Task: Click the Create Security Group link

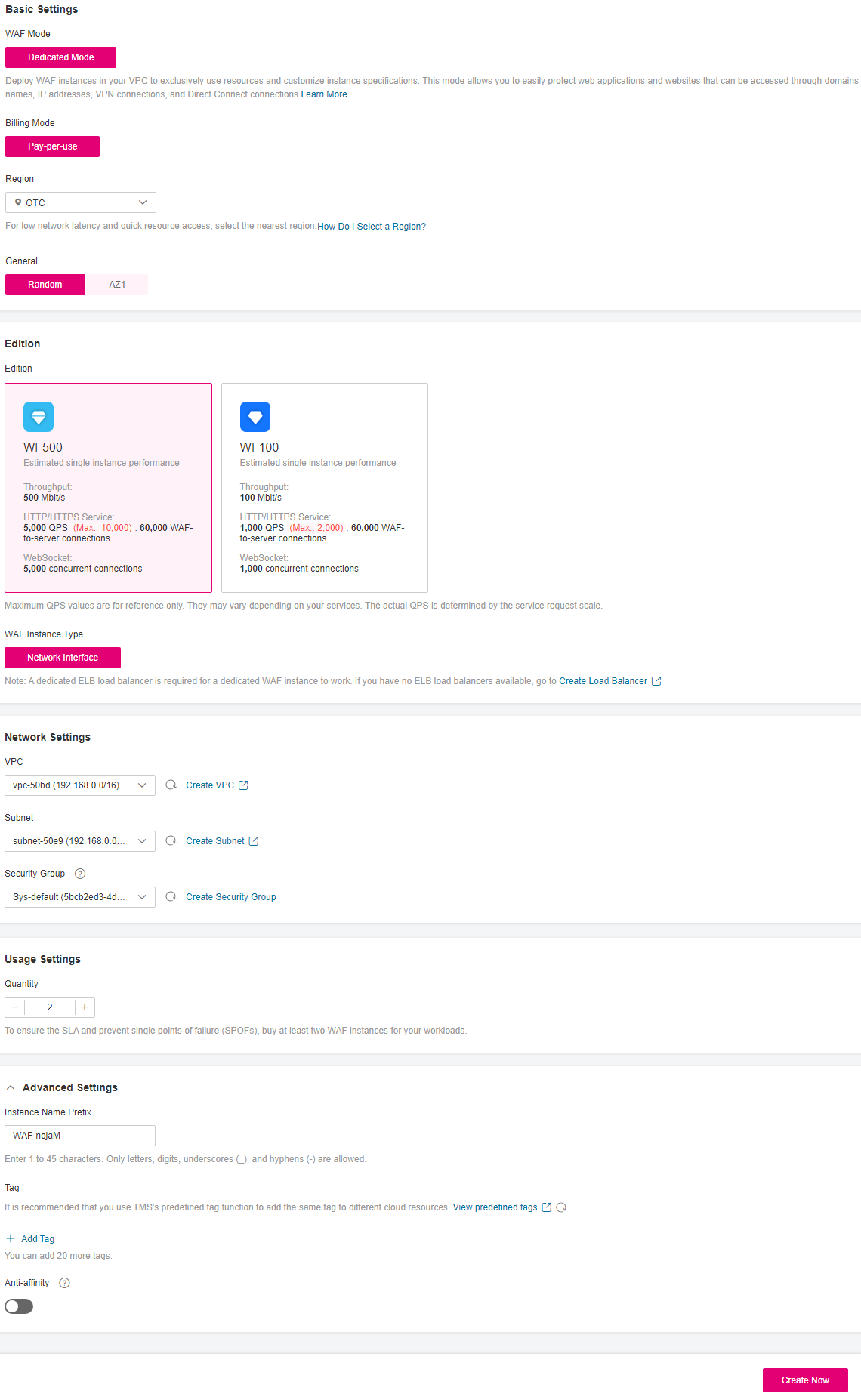Action: point(231,897)
